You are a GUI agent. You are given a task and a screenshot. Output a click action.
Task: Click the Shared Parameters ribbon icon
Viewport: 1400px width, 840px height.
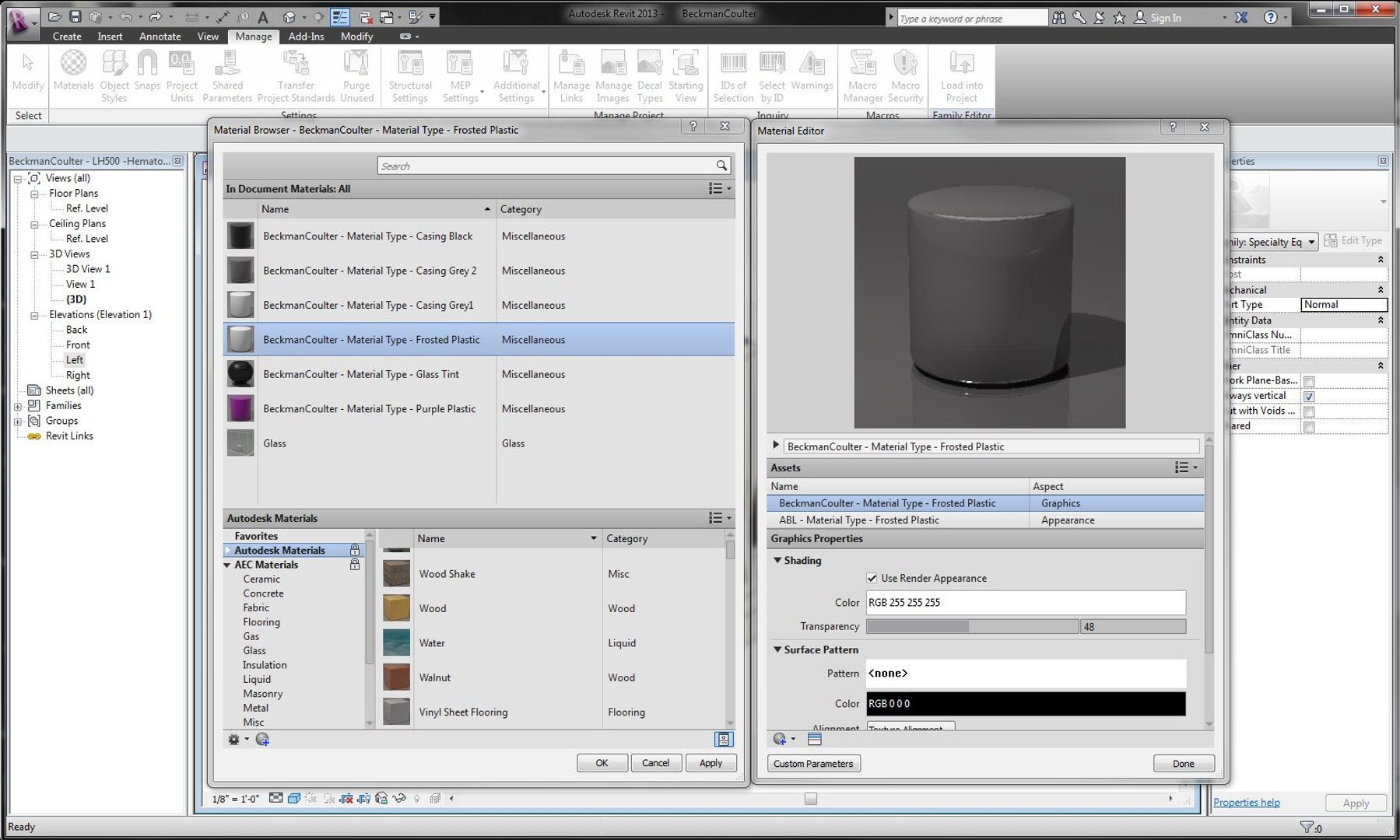(227, 75)
